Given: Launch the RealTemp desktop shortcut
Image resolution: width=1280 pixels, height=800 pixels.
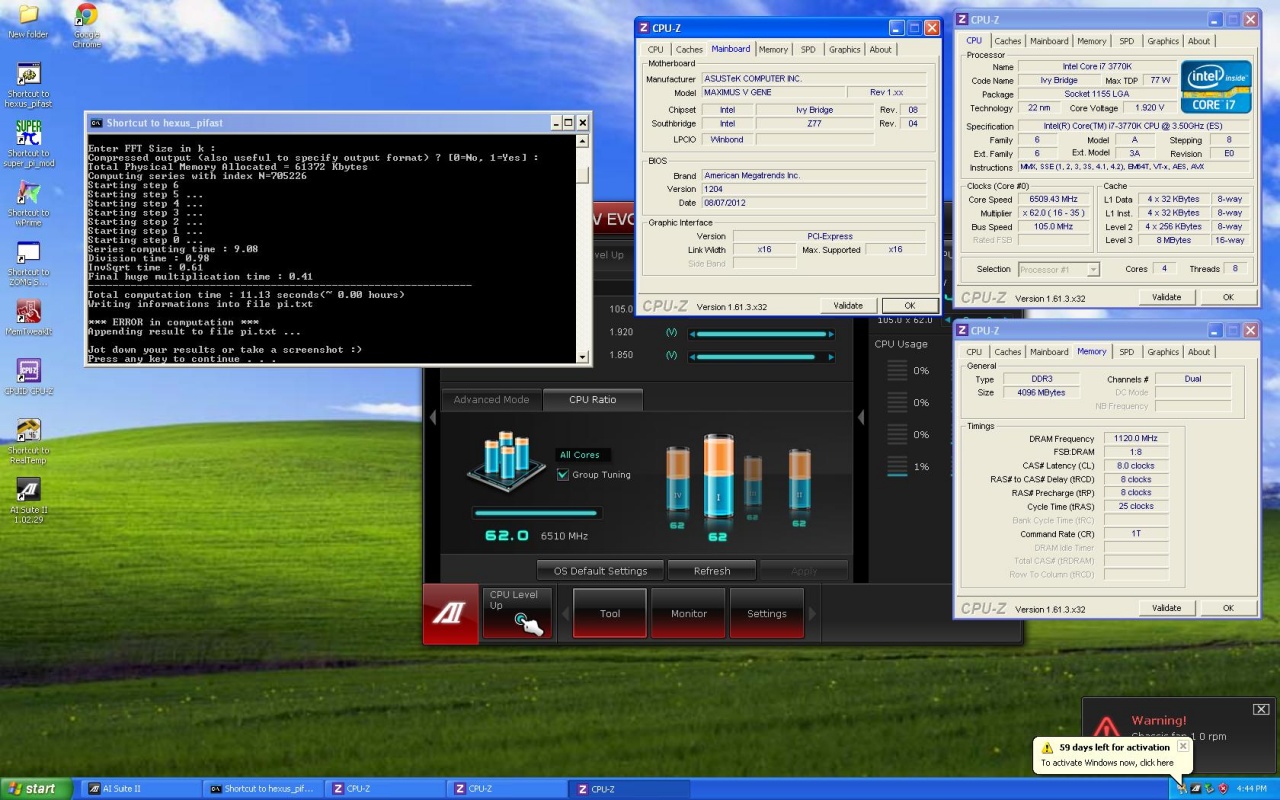Looking at the screenshot, I should coord(28,430).
